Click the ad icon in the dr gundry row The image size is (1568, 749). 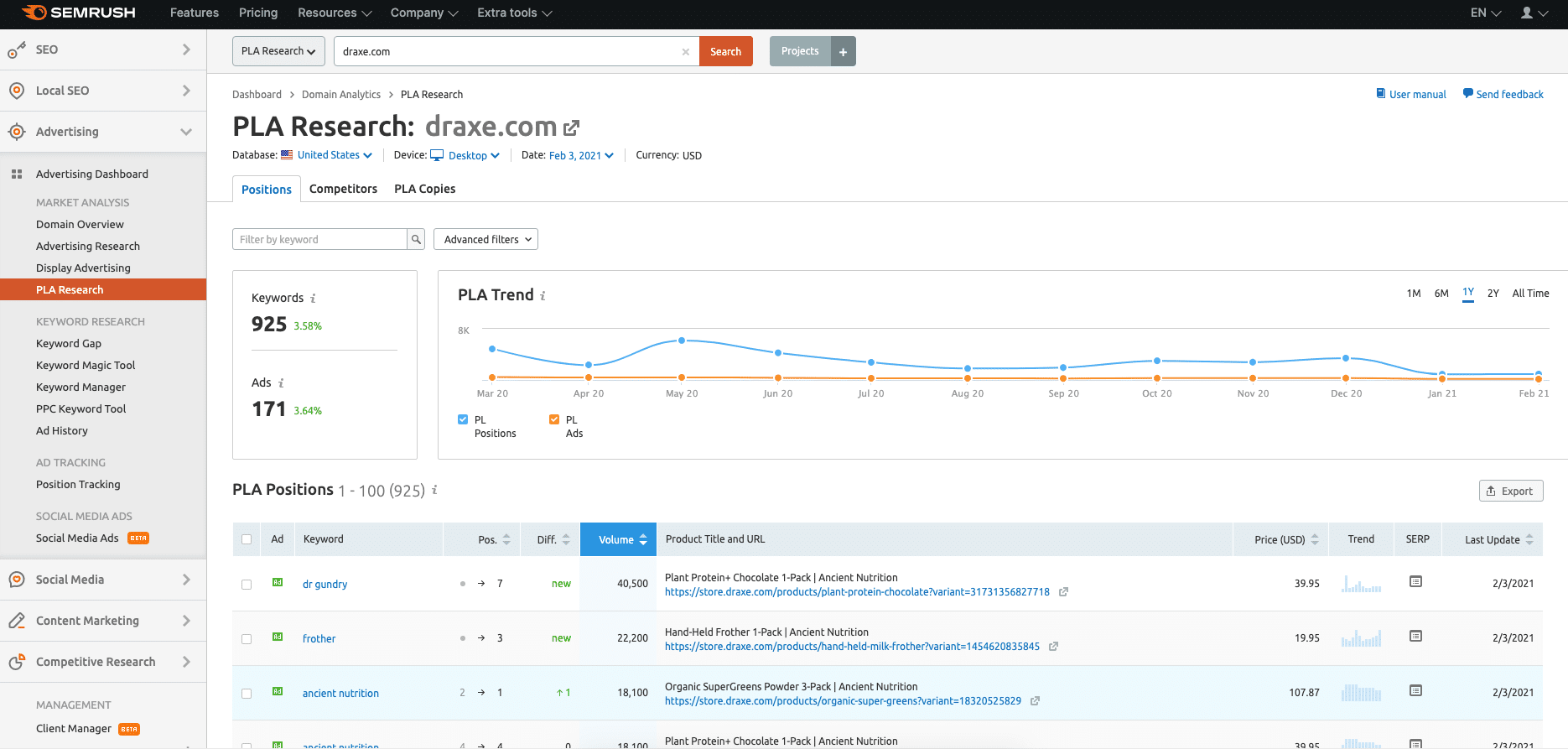(278, 582)
